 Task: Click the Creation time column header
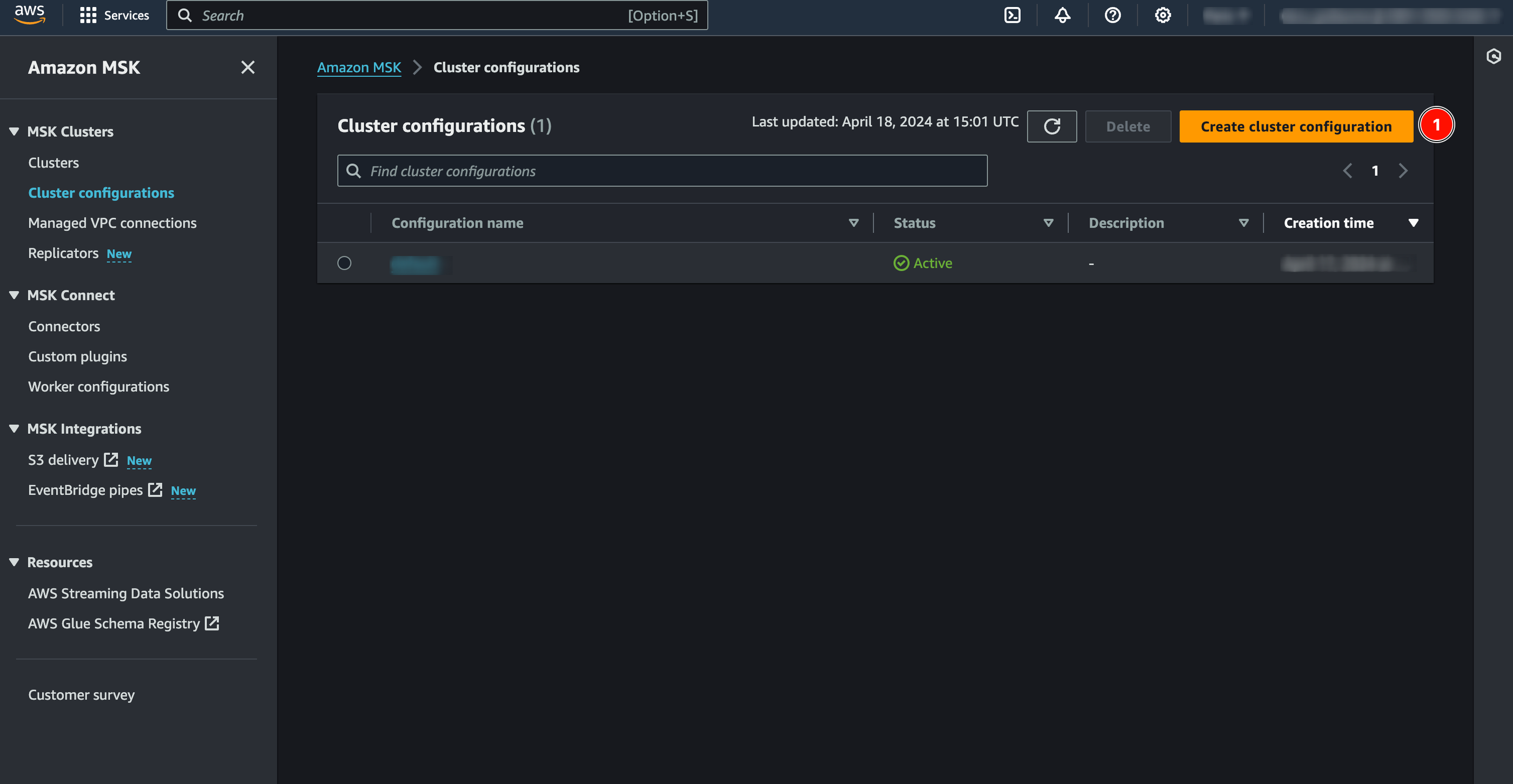(x=1329, y=223)
